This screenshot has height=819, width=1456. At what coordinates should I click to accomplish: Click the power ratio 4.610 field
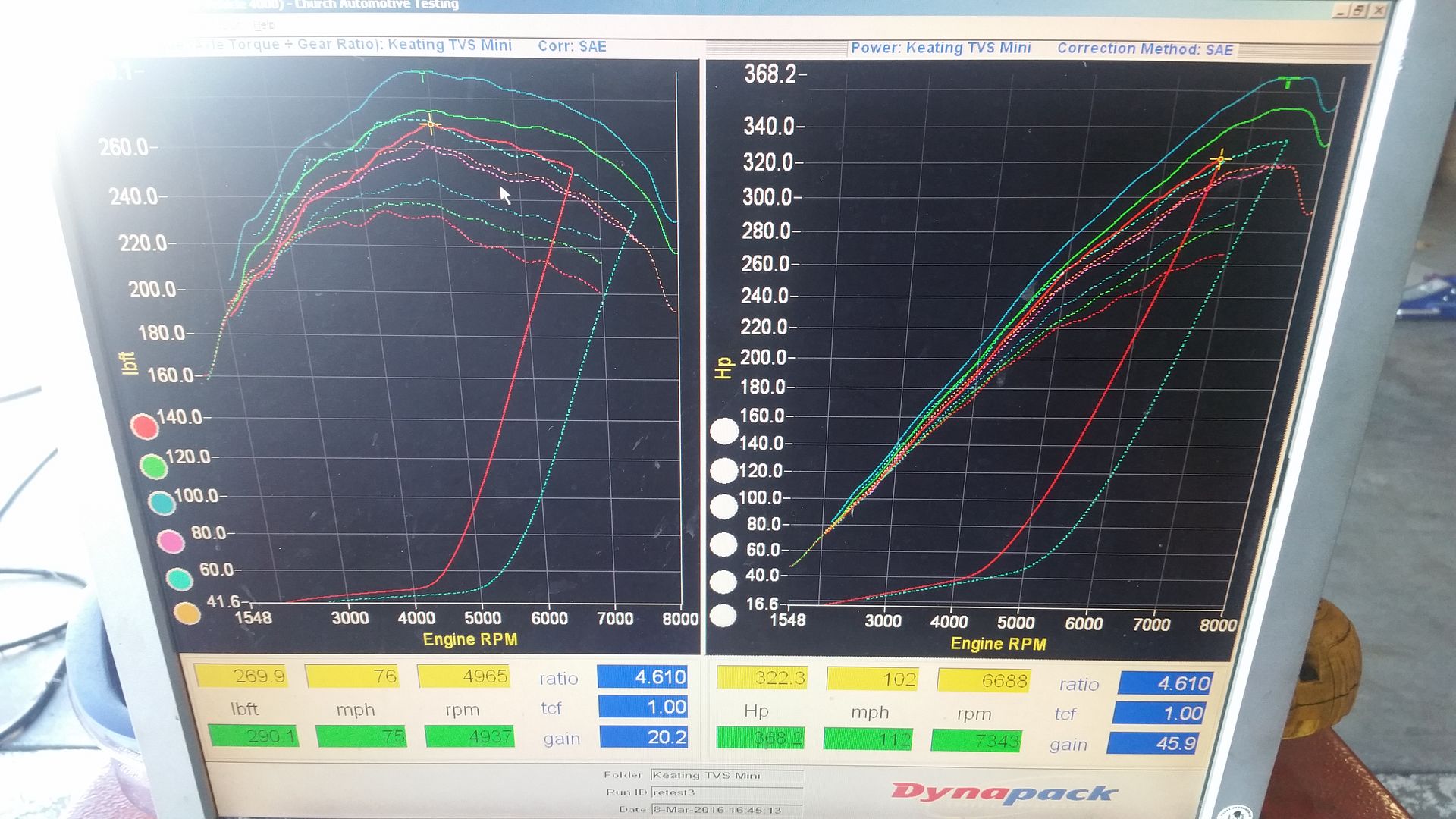[x=1166, y=683]
